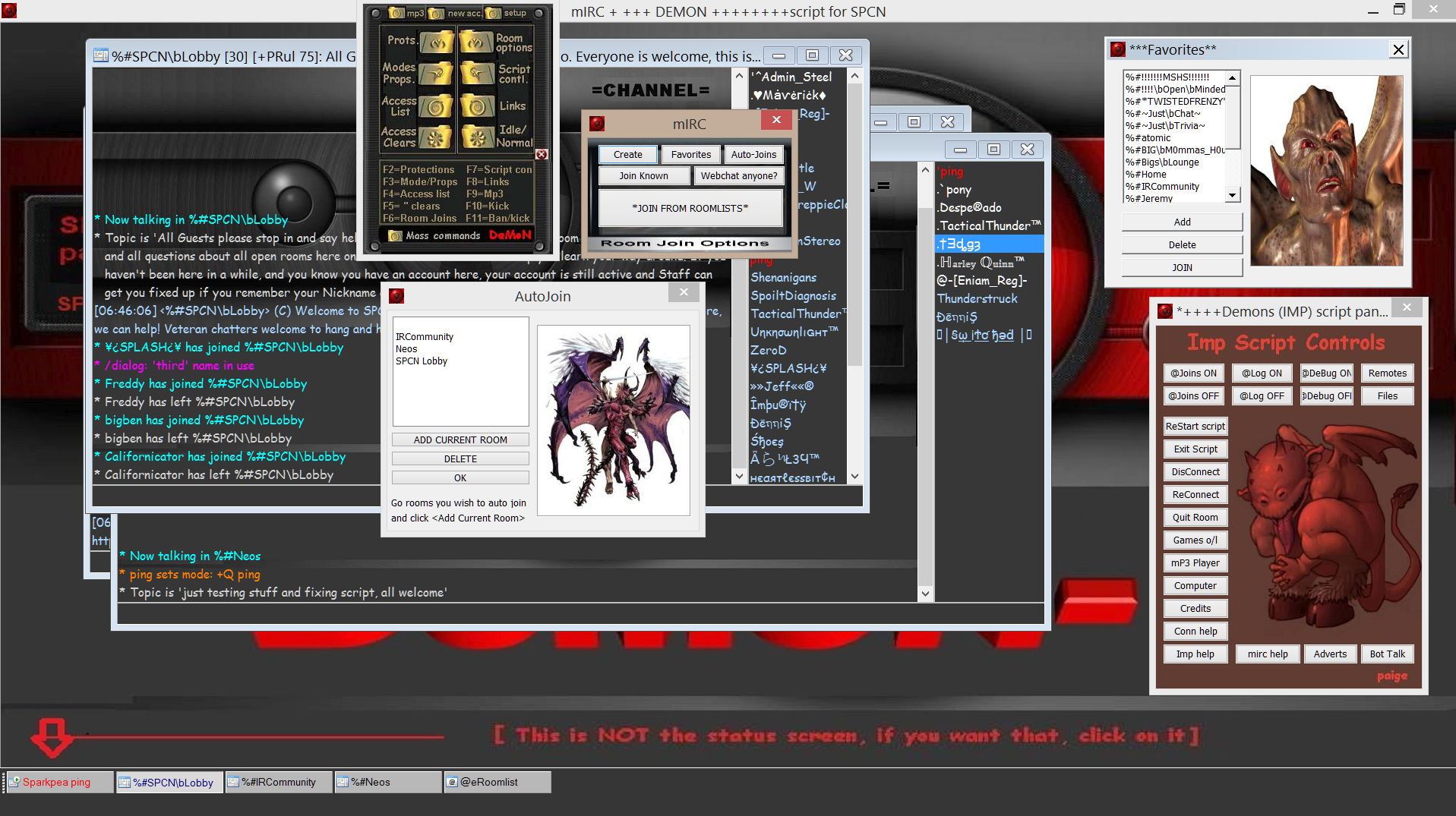
Task: Click Add in Favorites window
Action: (x=1182, y=222)
